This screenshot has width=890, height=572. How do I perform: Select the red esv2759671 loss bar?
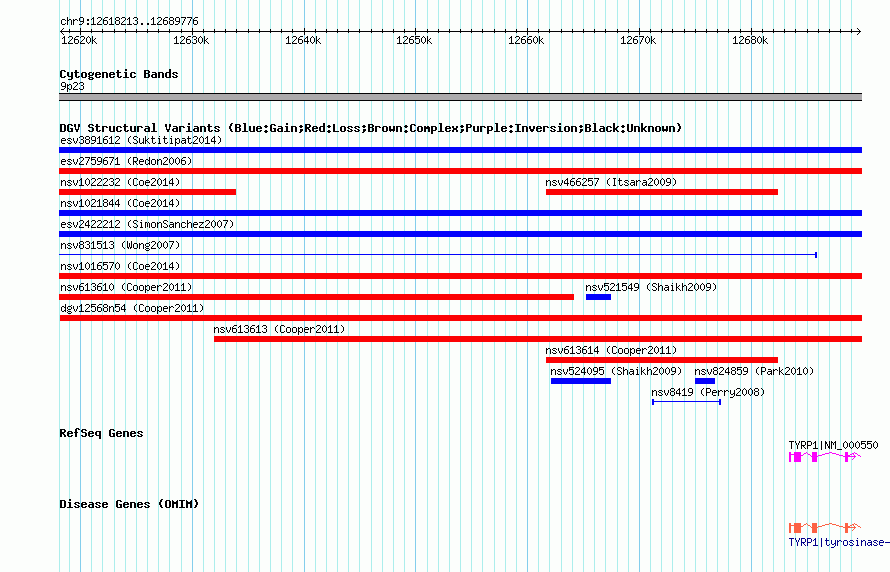click(x=460, y=171)
